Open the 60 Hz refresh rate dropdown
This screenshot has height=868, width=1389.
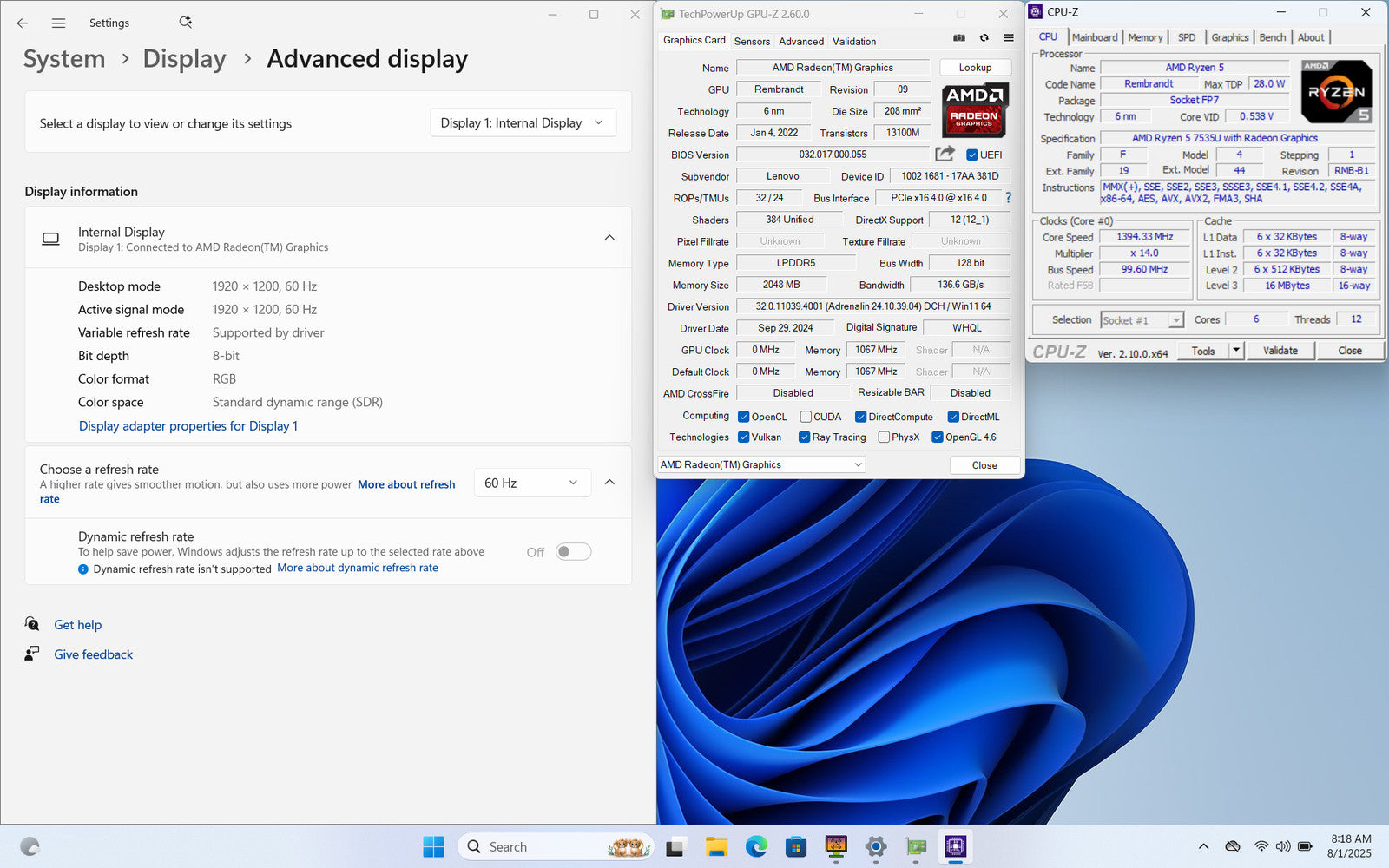pos(531,483)
